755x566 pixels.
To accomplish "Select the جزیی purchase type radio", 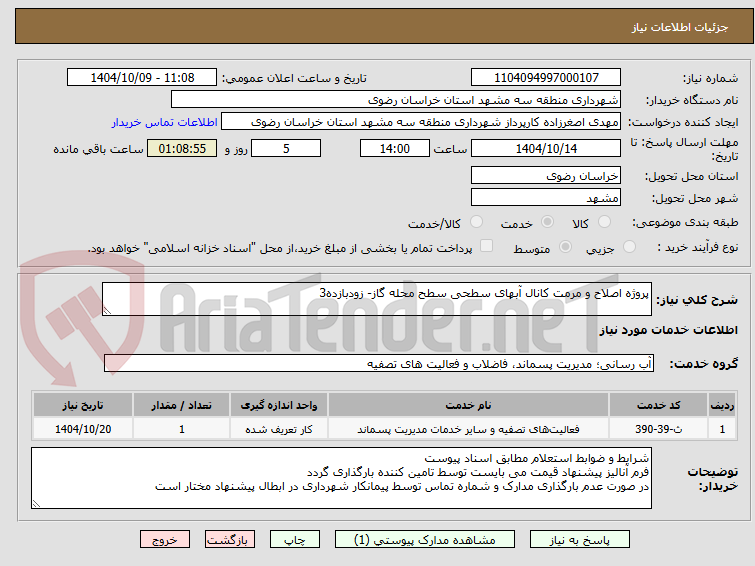I will tap(629, 247).
